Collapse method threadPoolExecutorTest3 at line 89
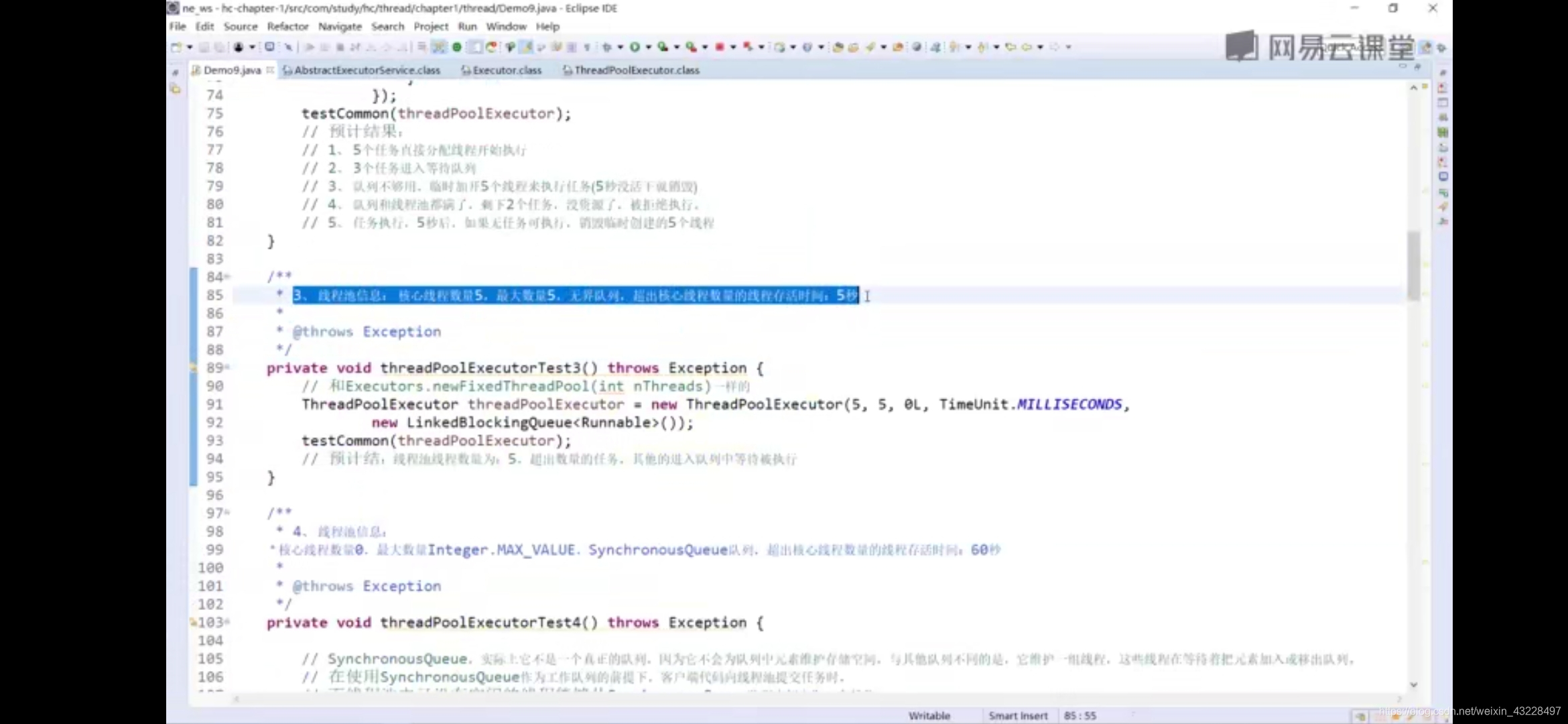 click(227, 367)
